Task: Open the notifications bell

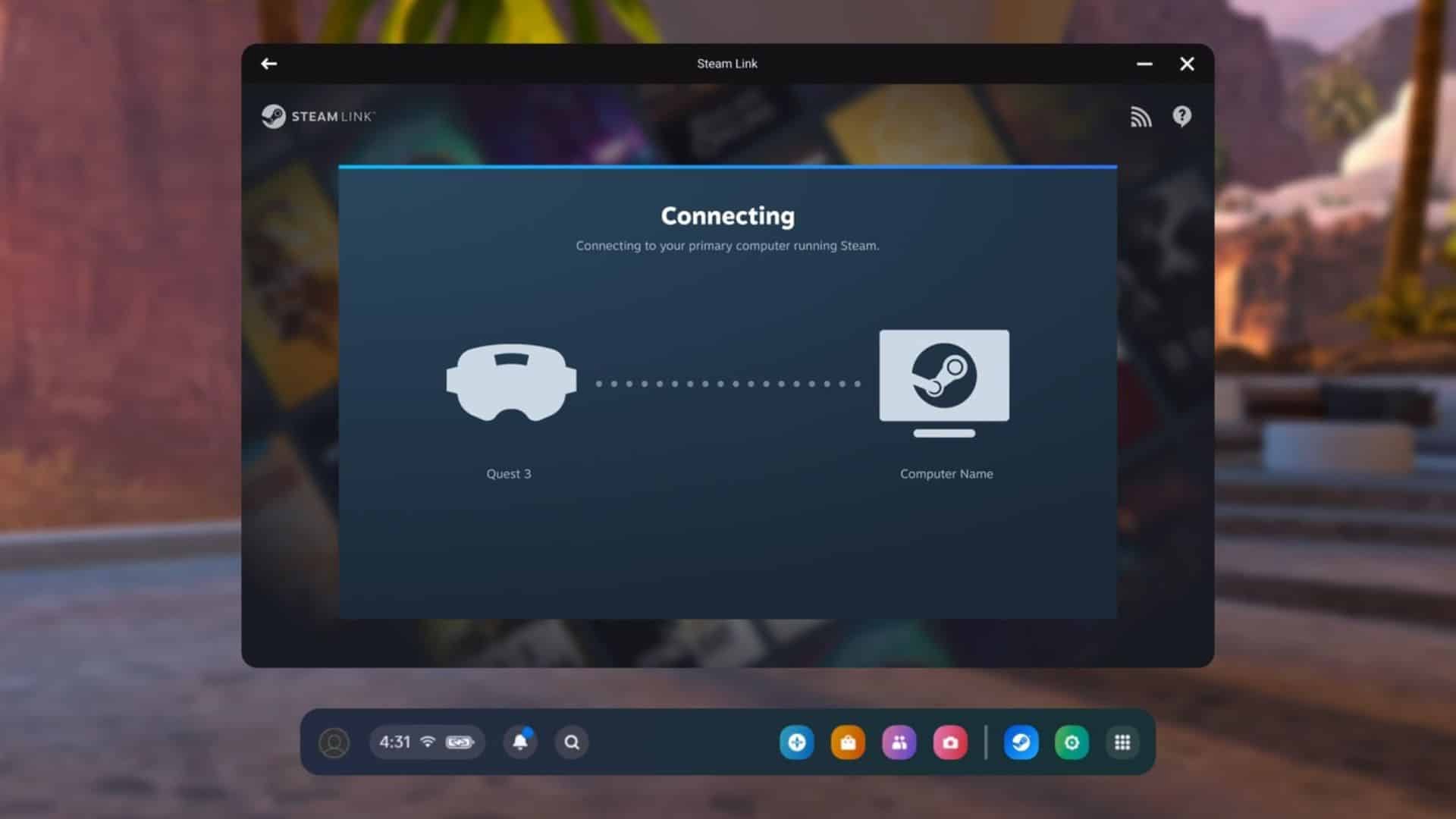Action: [520, 742]
